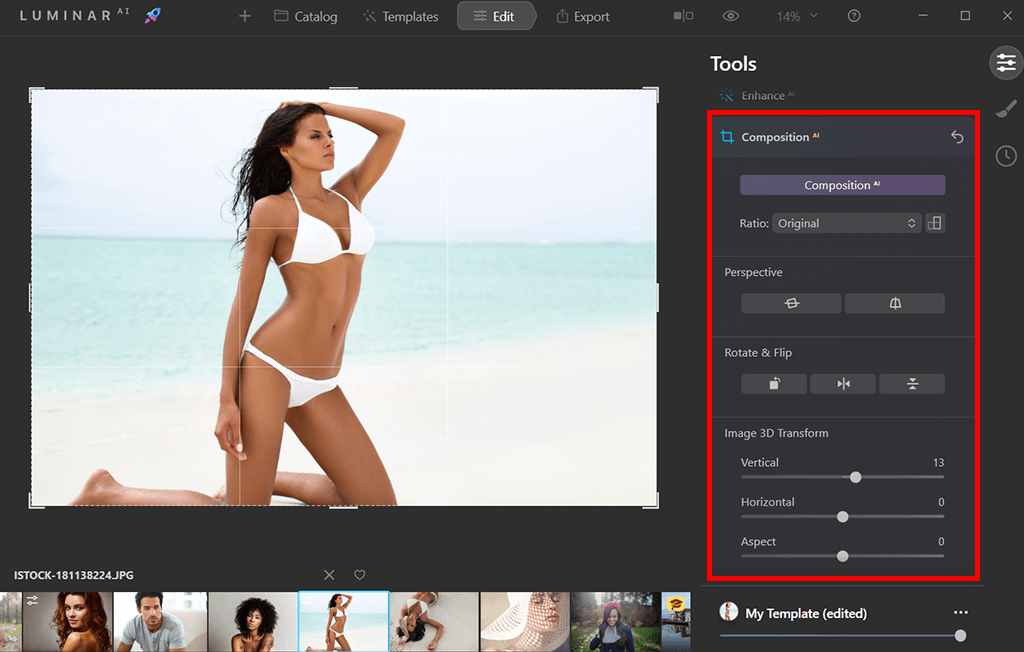
Task: Flip the image vertically
Action: point(912,383)
